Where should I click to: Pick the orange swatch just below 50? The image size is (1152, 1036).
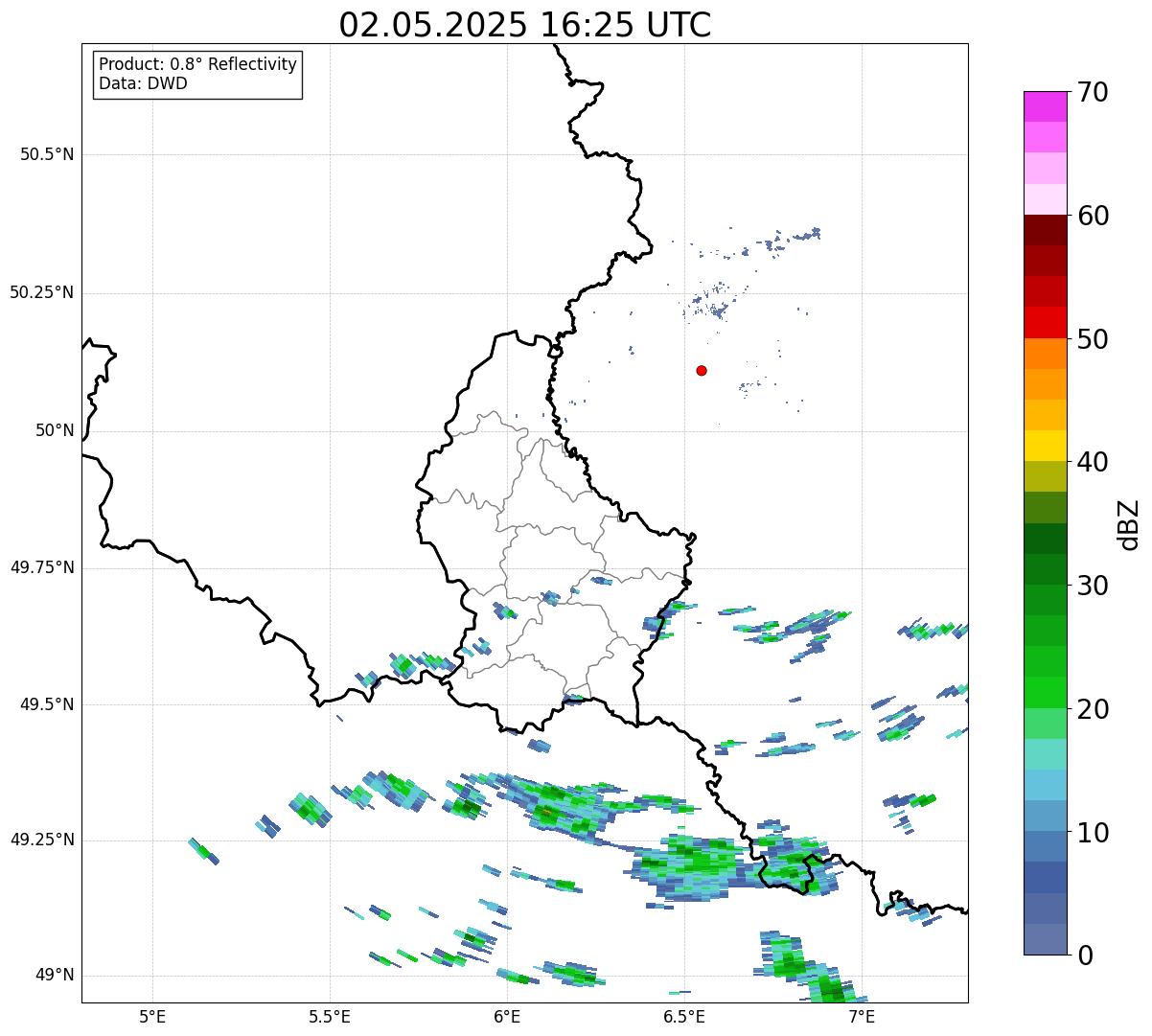(1044, 354)
